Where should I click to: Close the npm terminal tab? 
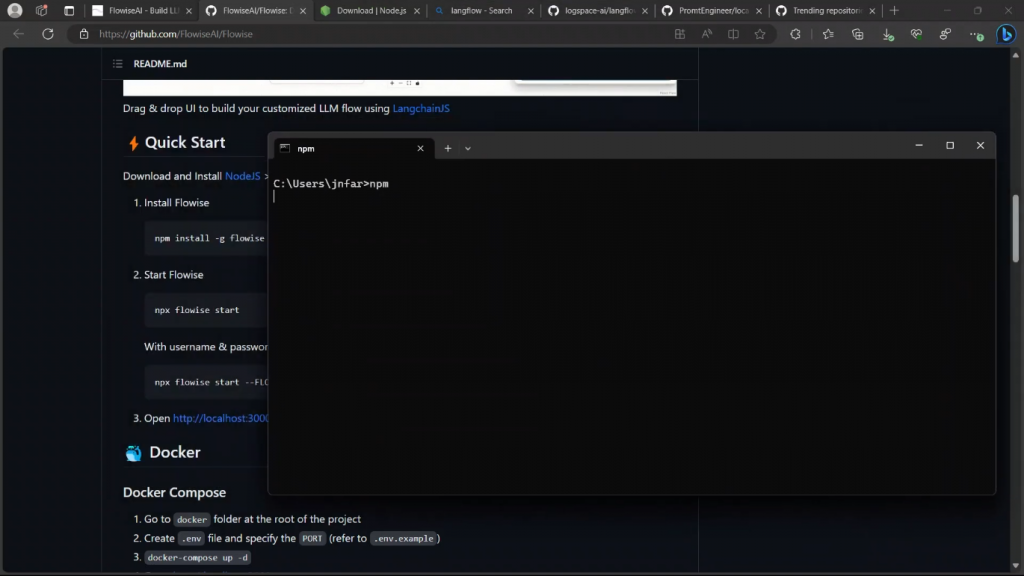tap(421, 148)
